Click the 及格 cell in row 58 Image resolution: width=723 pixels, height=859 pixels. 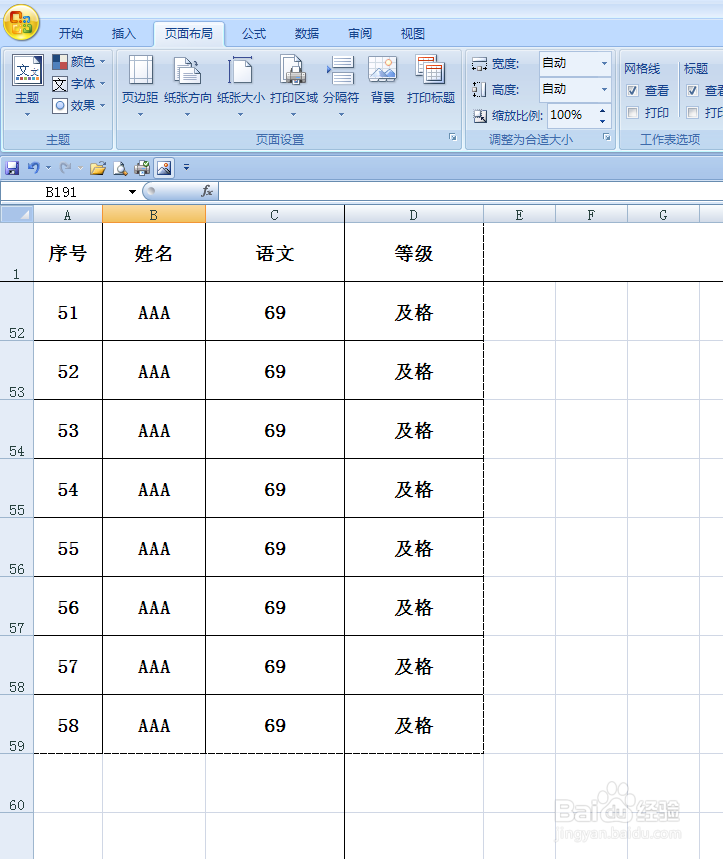pyautogui.click(x=414, y=666)
